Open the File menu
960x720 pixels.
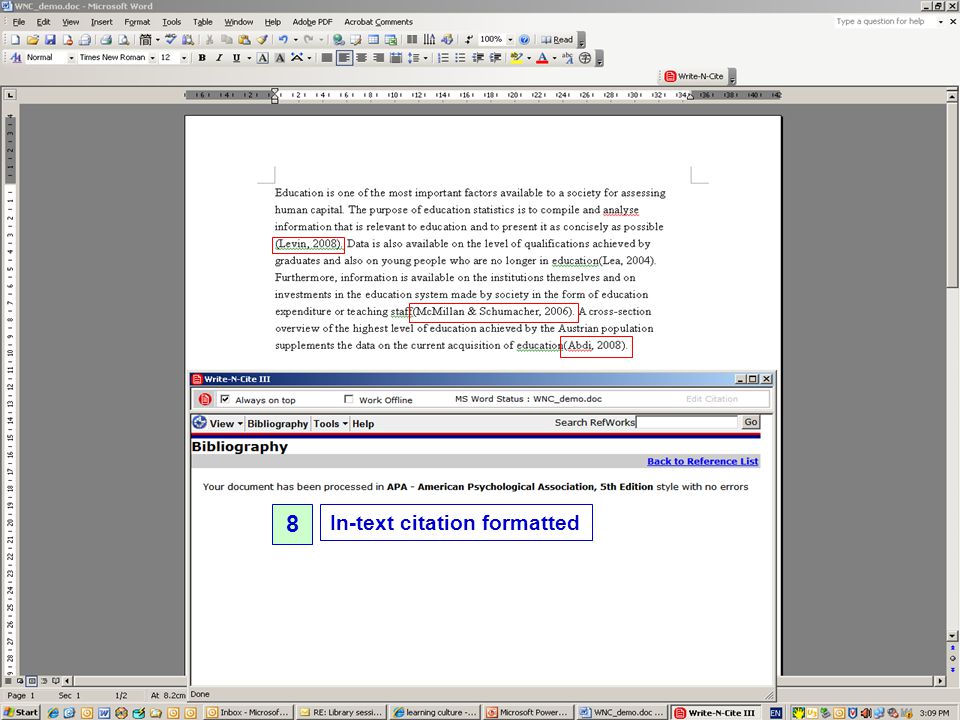pyautogui.click(x=19, y=22)
